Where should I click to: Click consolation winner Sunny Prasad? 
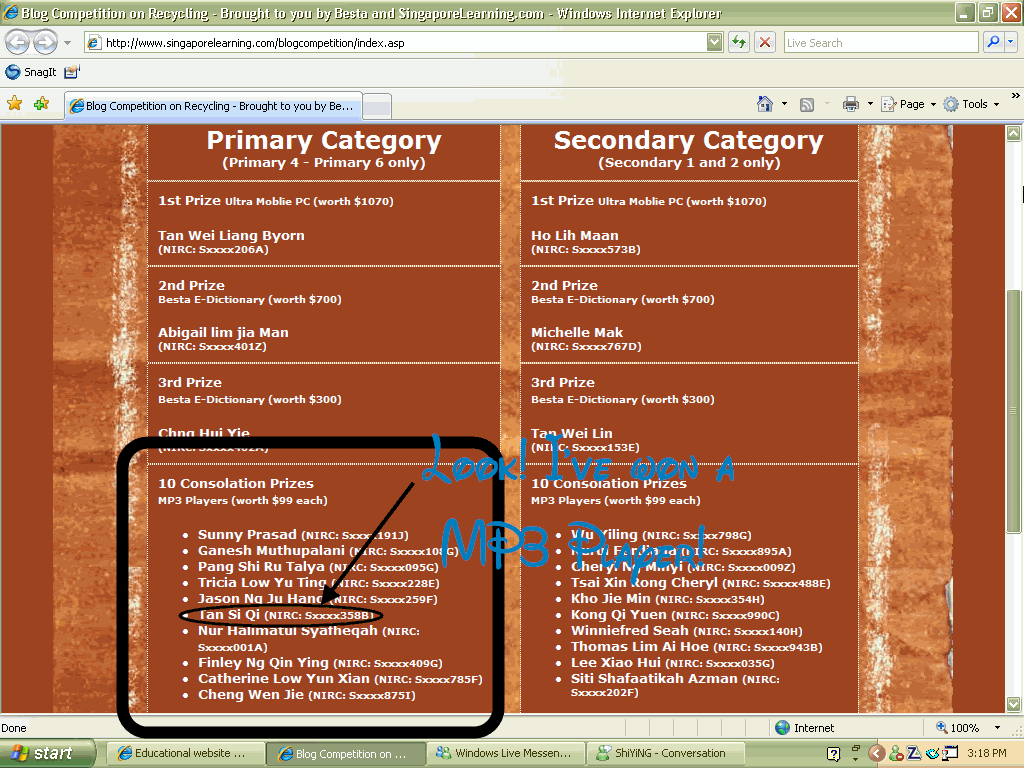(248, 534)
